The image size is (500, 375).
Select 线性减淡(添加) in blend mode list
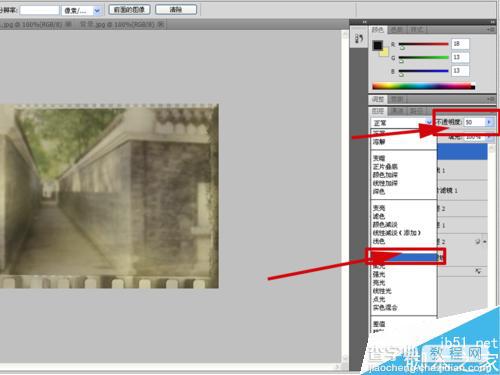397,233
